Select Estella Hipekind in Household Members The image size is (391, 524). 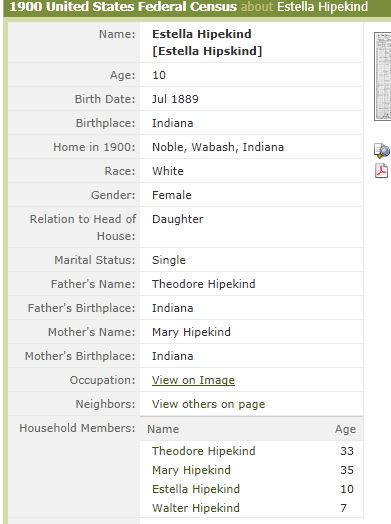[196, 489]
